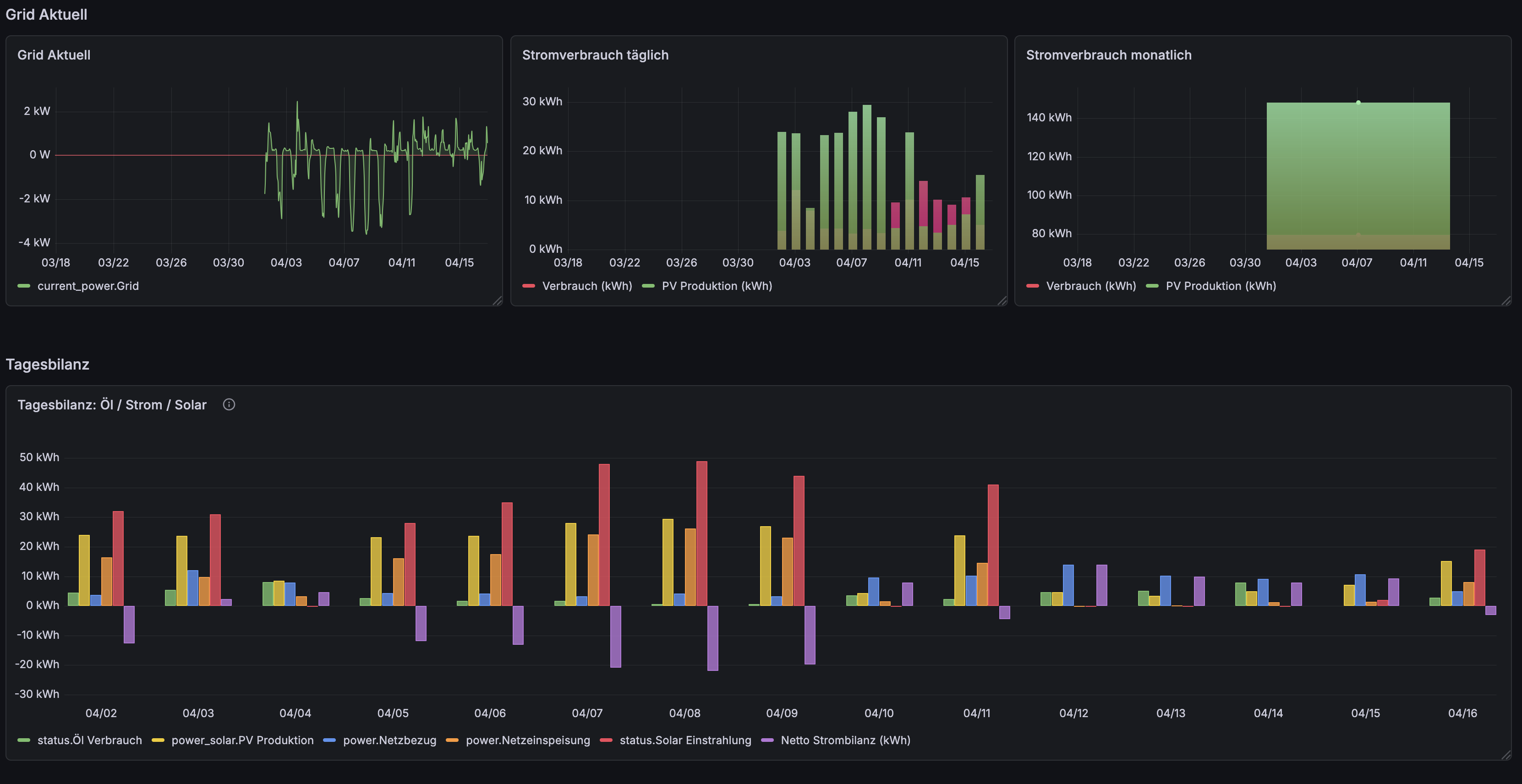This screenshot has width=1522, height=784.
Task: Open the Stromverbrauch monatlich panel title menu
Action: point(1108,54)
